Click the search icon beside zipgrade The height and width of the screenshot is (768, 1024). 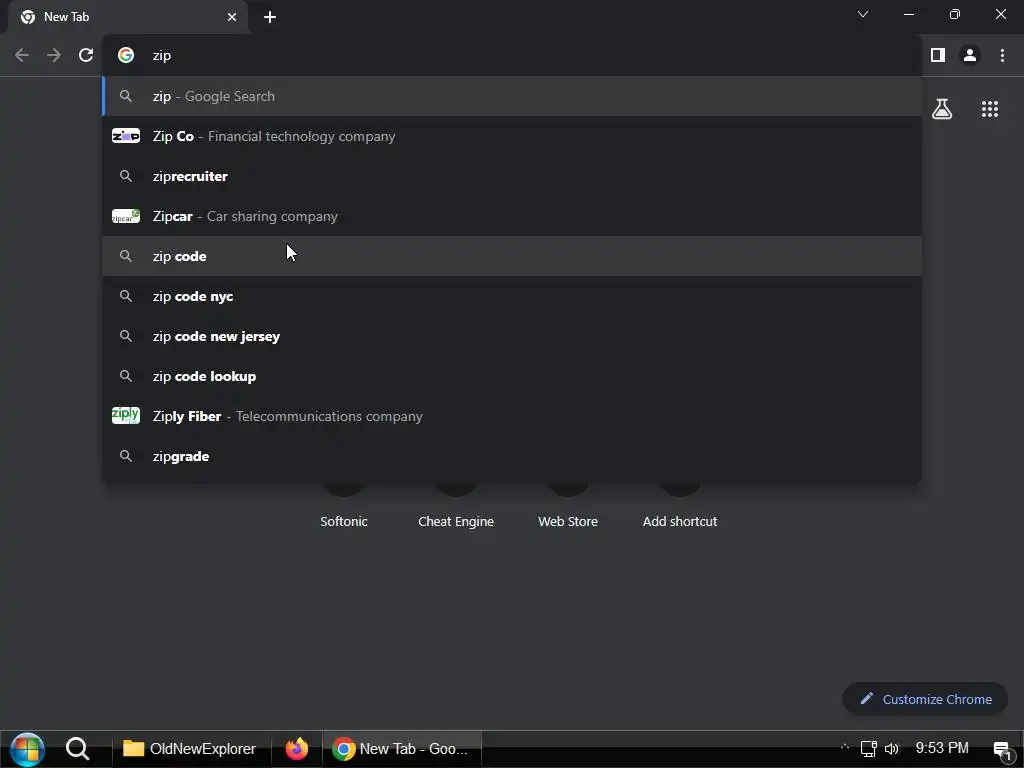(126, 456)
